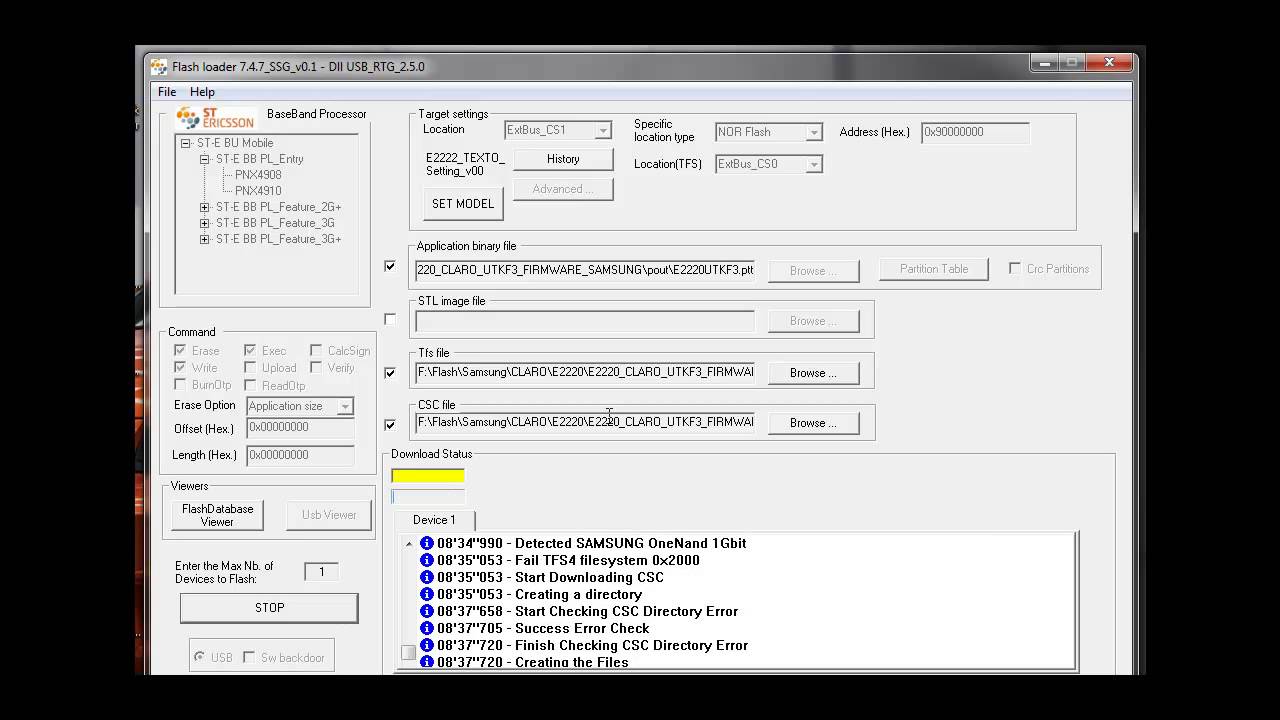The image size is (1280, 720).
Task: Toggle the Application binary file checkbox
Action: coord(390,266)
